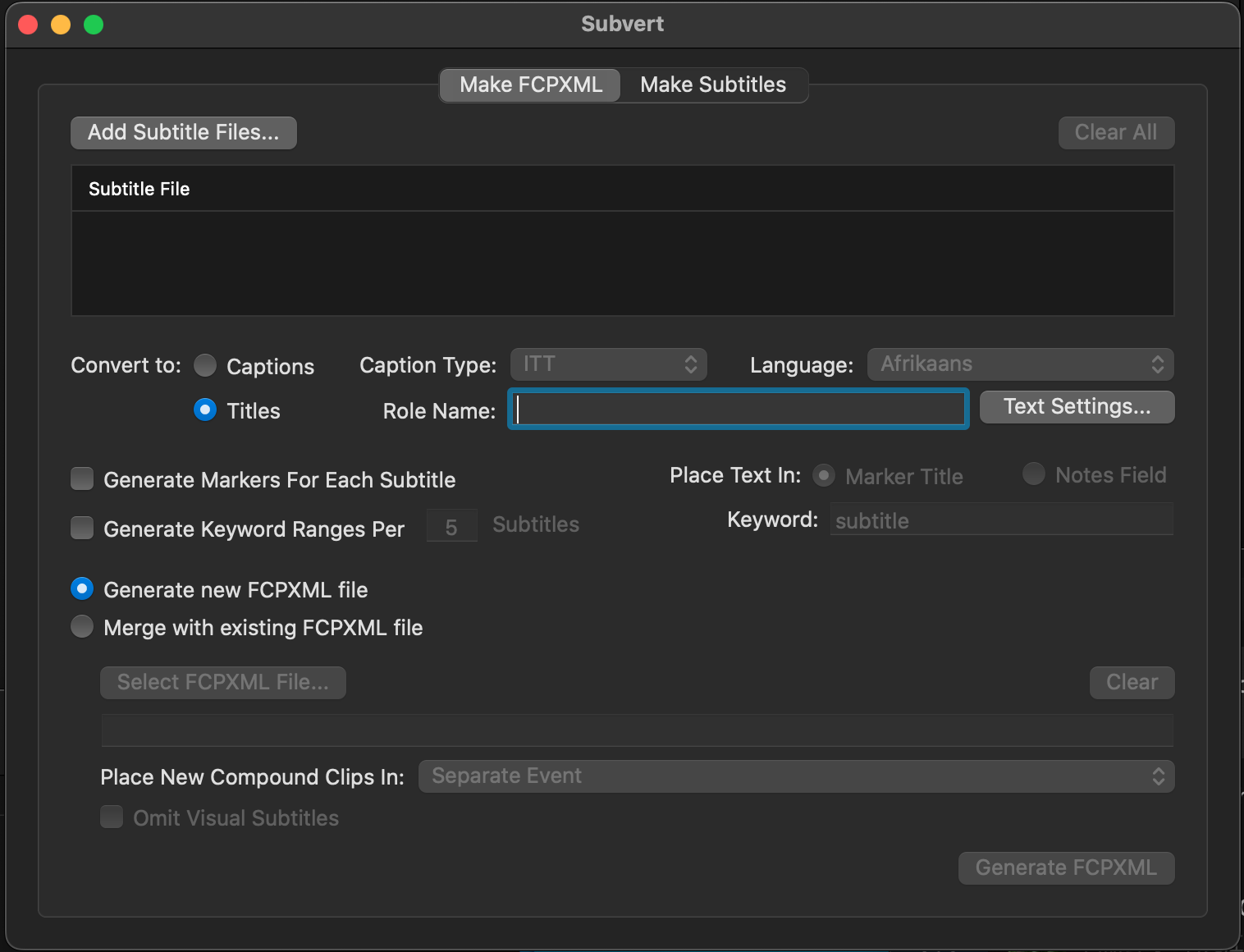Select Generate new FCPXML file option
This screenshot has height=952, width=1244.
(x=82, y=589)
